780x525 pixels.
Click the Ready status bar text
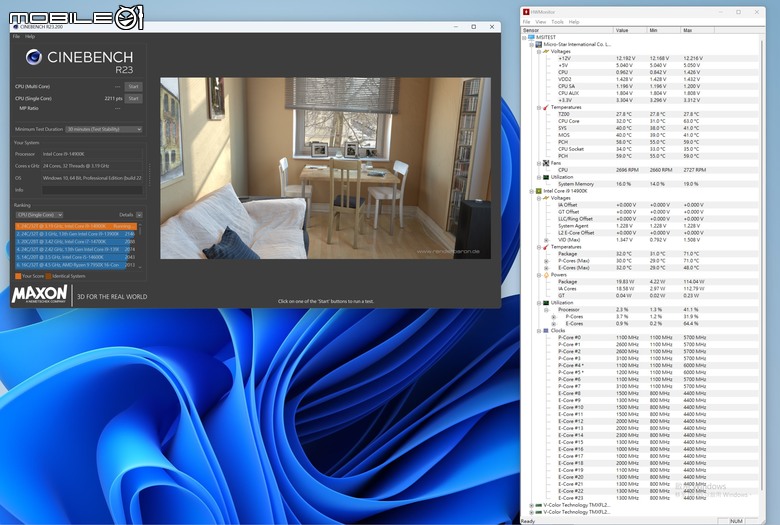[528, 521]
